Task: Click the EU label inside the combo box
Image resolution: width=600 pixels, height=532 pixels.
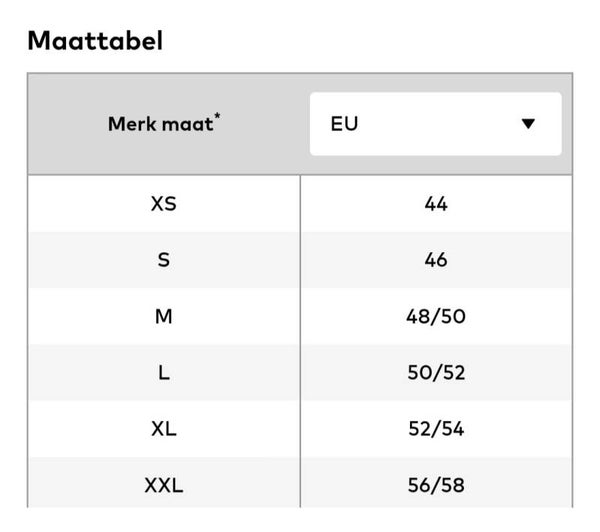Action: (344, 124)
